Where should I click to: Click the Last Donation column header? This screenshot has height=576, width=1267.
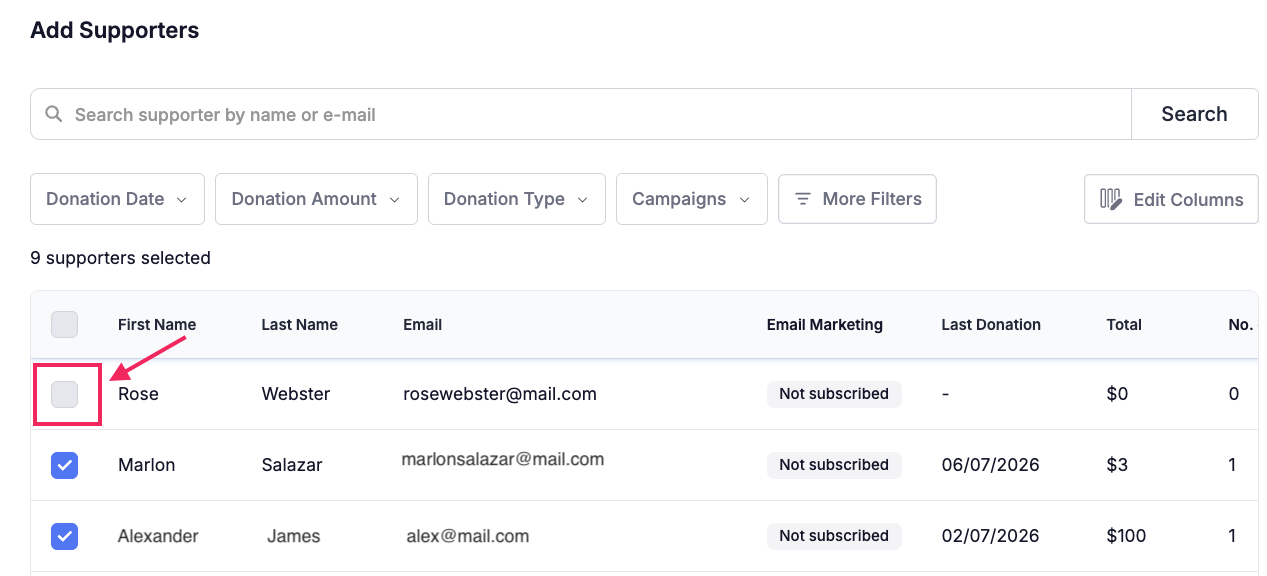point(991,324)
